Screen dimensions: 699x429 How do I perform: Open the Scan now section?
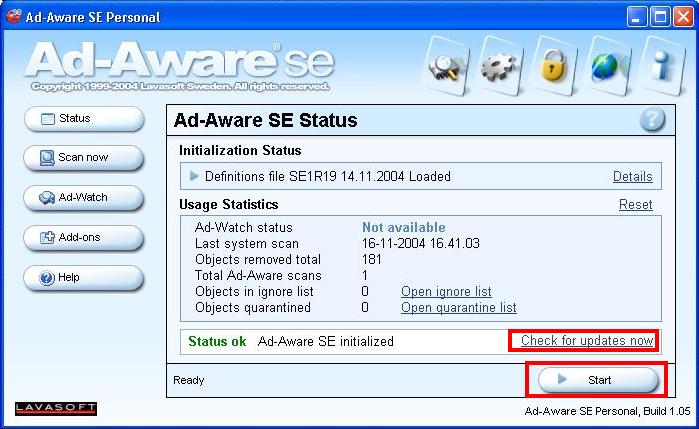[84, 158]
